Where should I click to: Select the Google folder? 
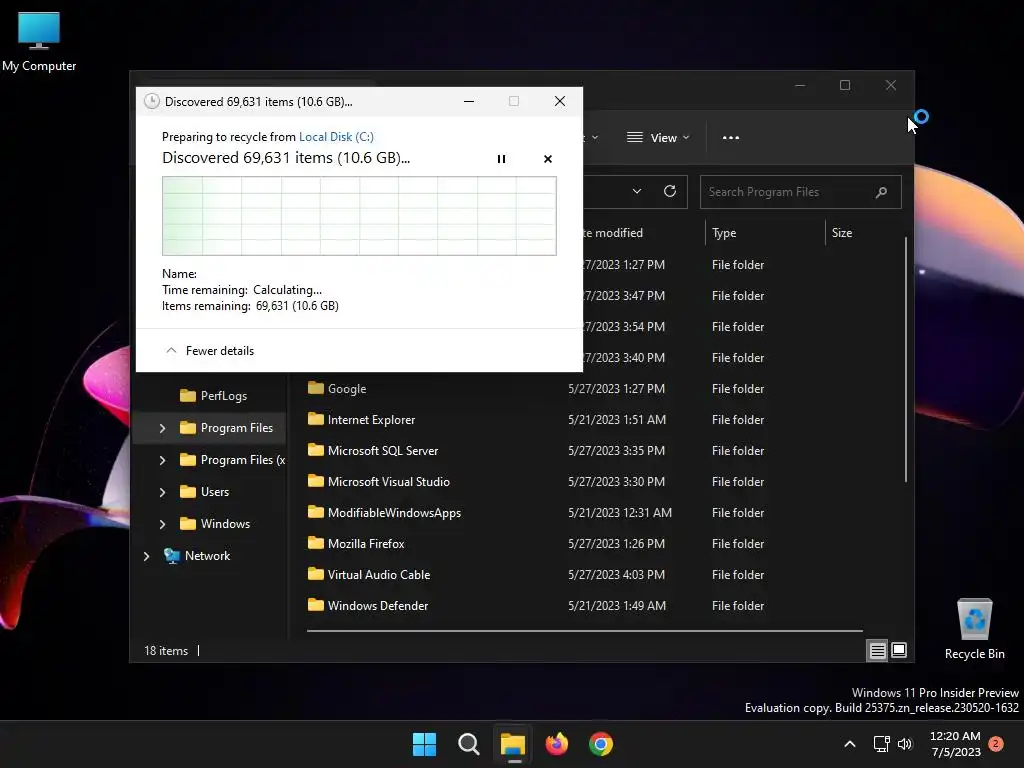(347, 389)
